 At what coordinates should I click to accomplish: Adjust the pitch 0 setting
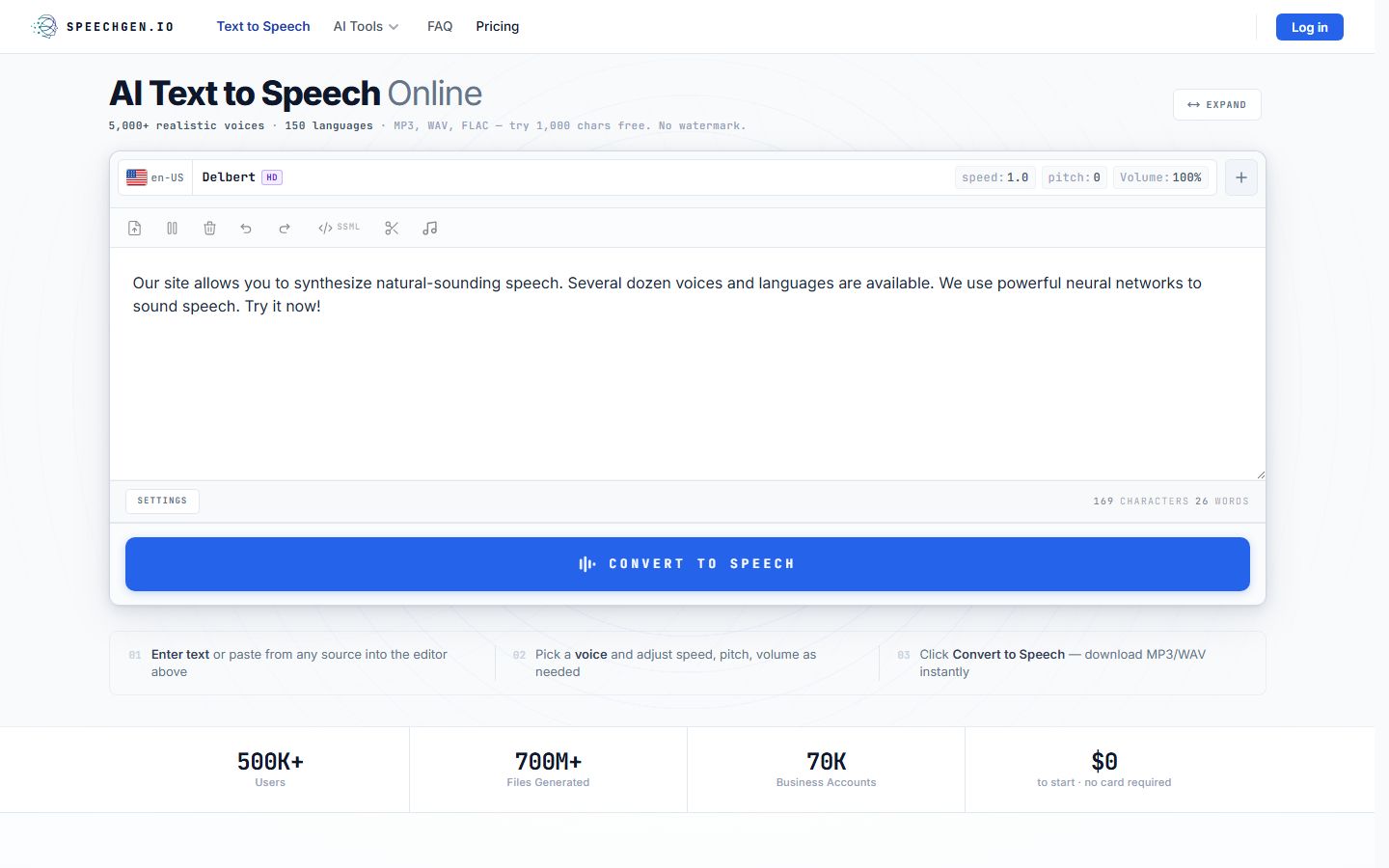click(x=1074, y=177)
